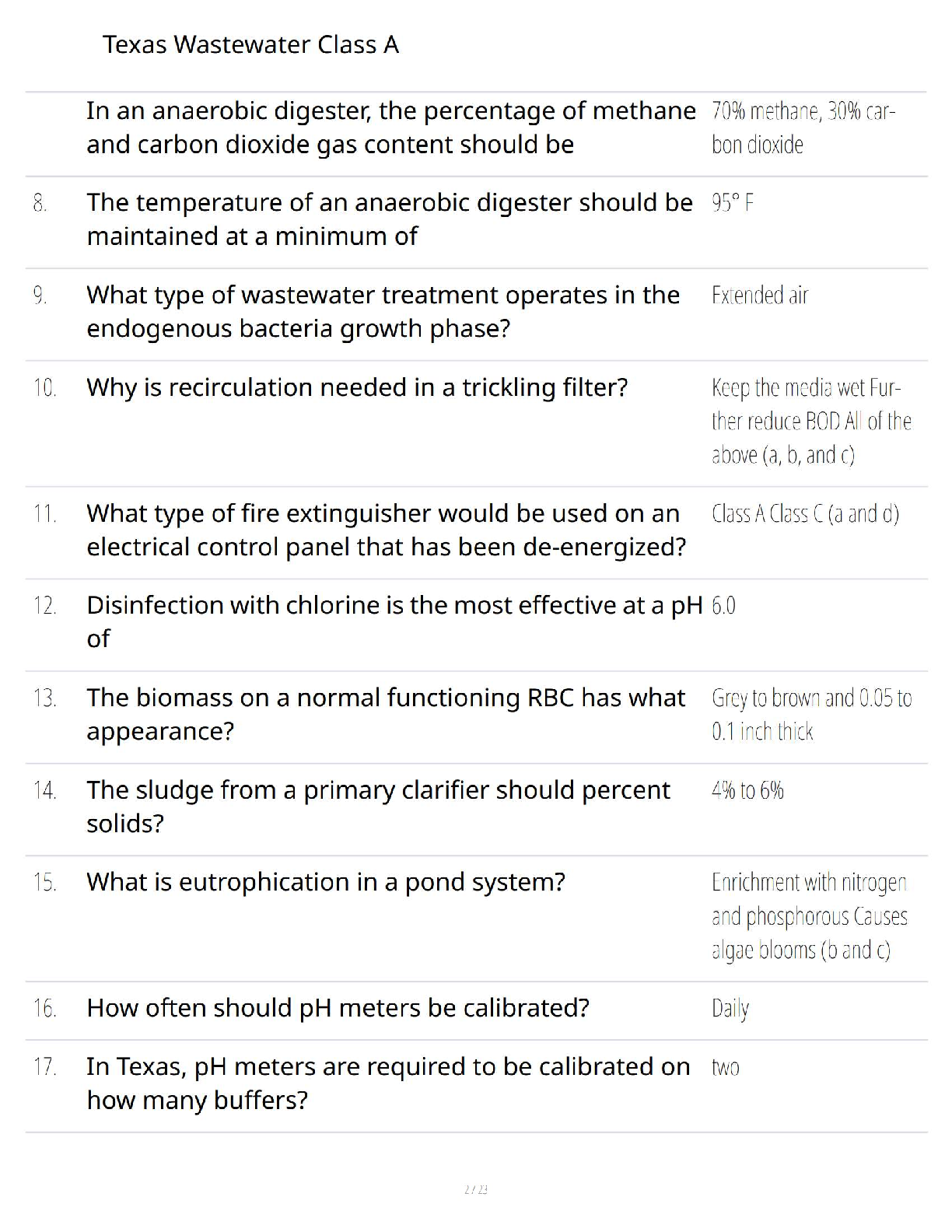Click the 'Daily' calibration answer
The height and width of the screenshot is (1232, 952).
(730, 1009)
